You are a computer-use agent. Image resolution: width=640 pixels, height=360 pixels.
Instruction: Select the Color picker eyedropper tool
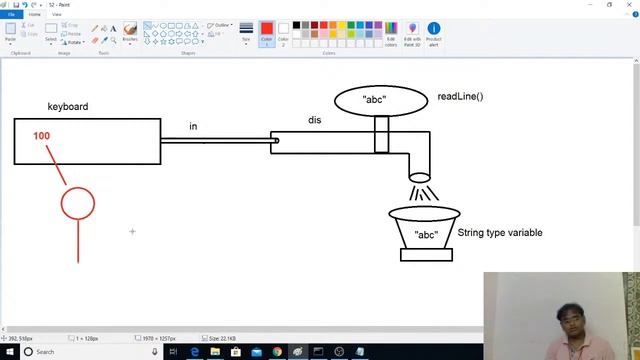[x=104, y=40]
